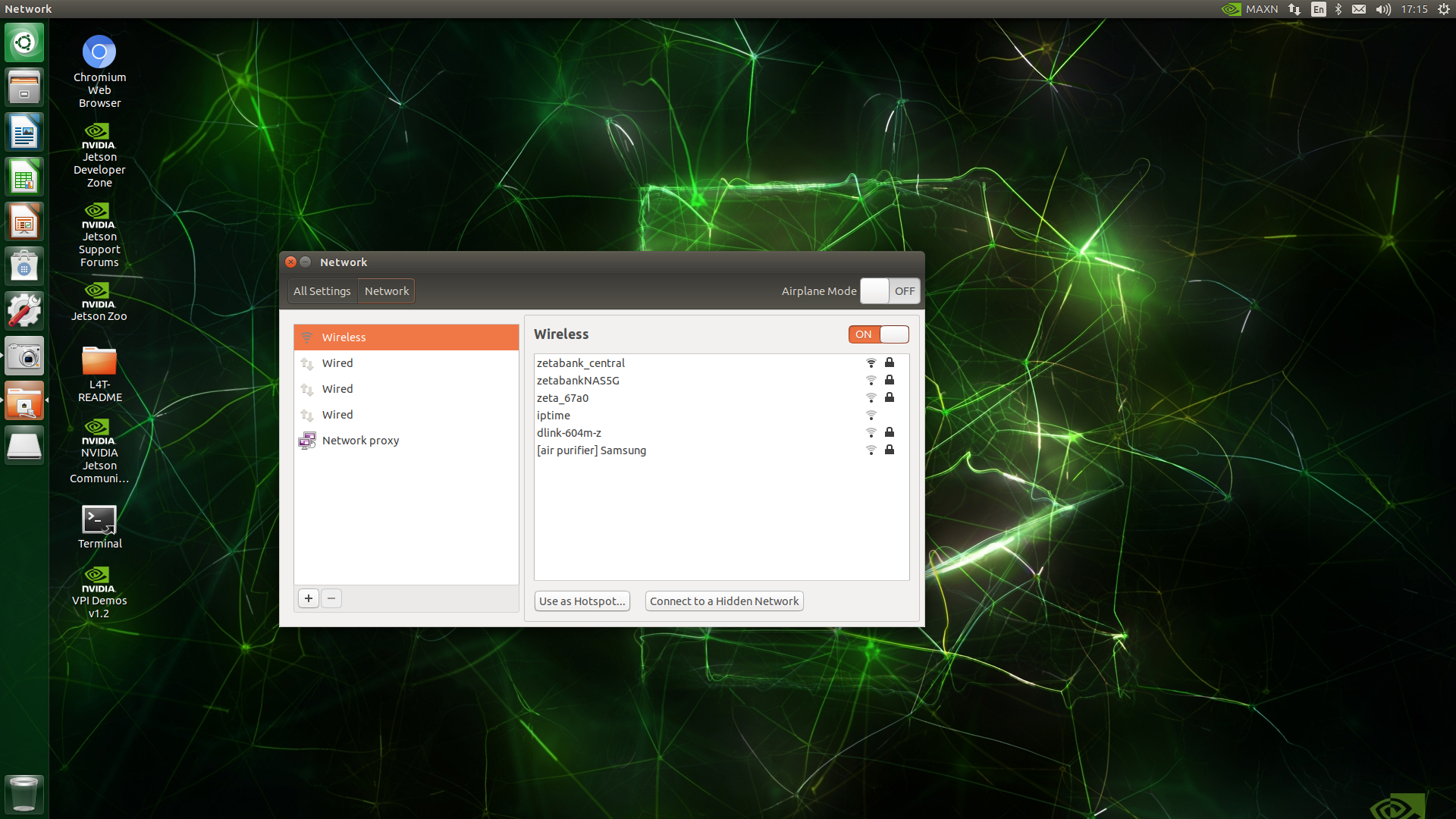Open removable drive launcher icon
The height and width of the screenshot is (819, 1456).
(x=24, y=445)
